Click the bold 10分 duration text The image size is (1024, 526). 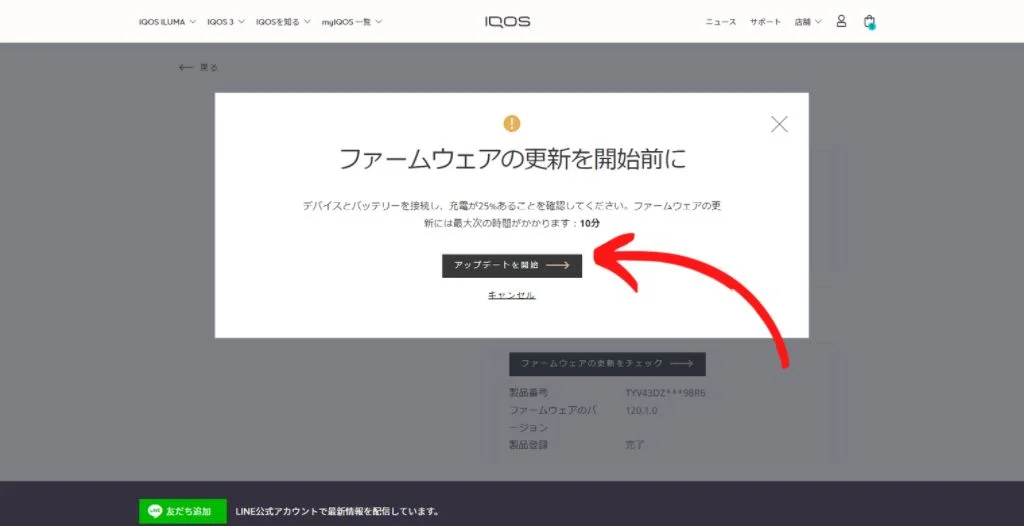(x=590, y=223)
